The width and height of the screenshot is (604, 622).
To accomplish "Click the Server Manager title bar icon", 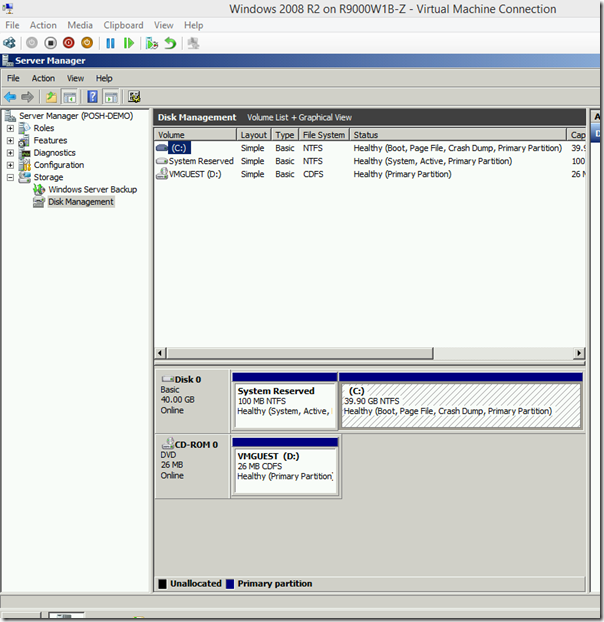I will (x=7, y=61).
